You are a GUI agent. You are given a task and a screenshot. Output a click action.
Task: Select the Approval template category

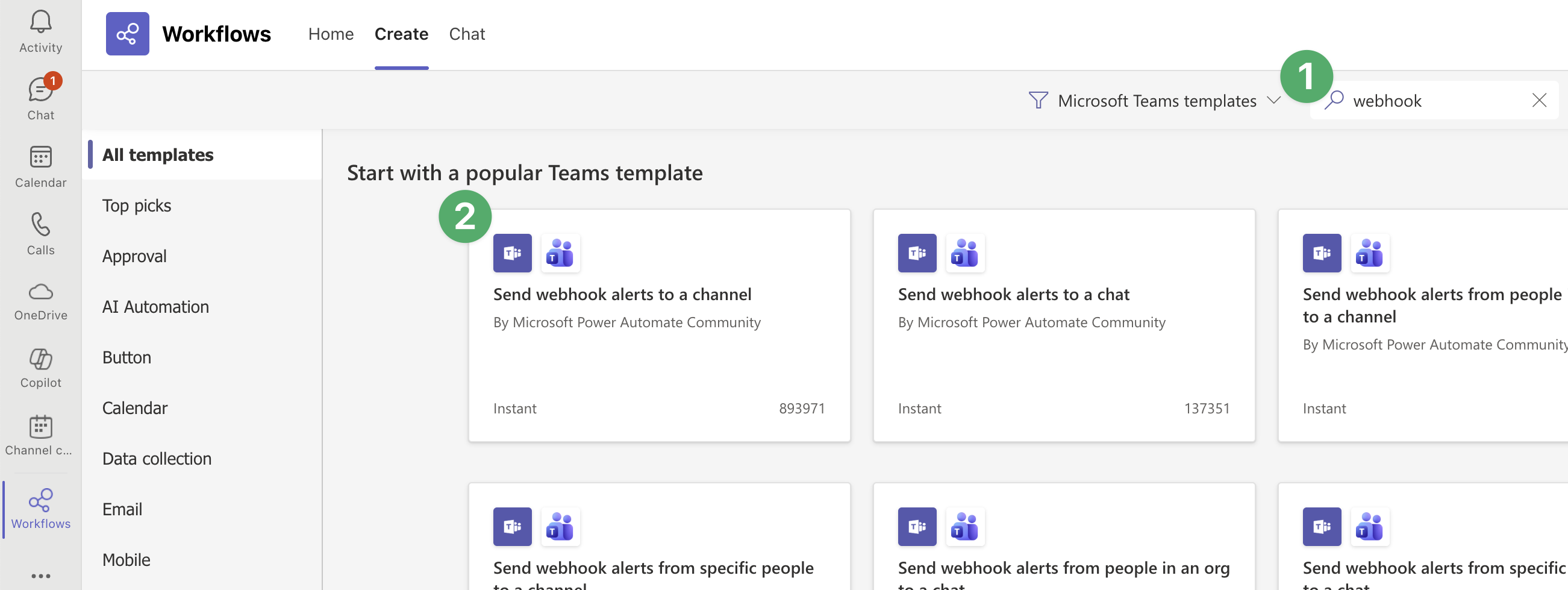pyautogui.click(x=134, y=256)
